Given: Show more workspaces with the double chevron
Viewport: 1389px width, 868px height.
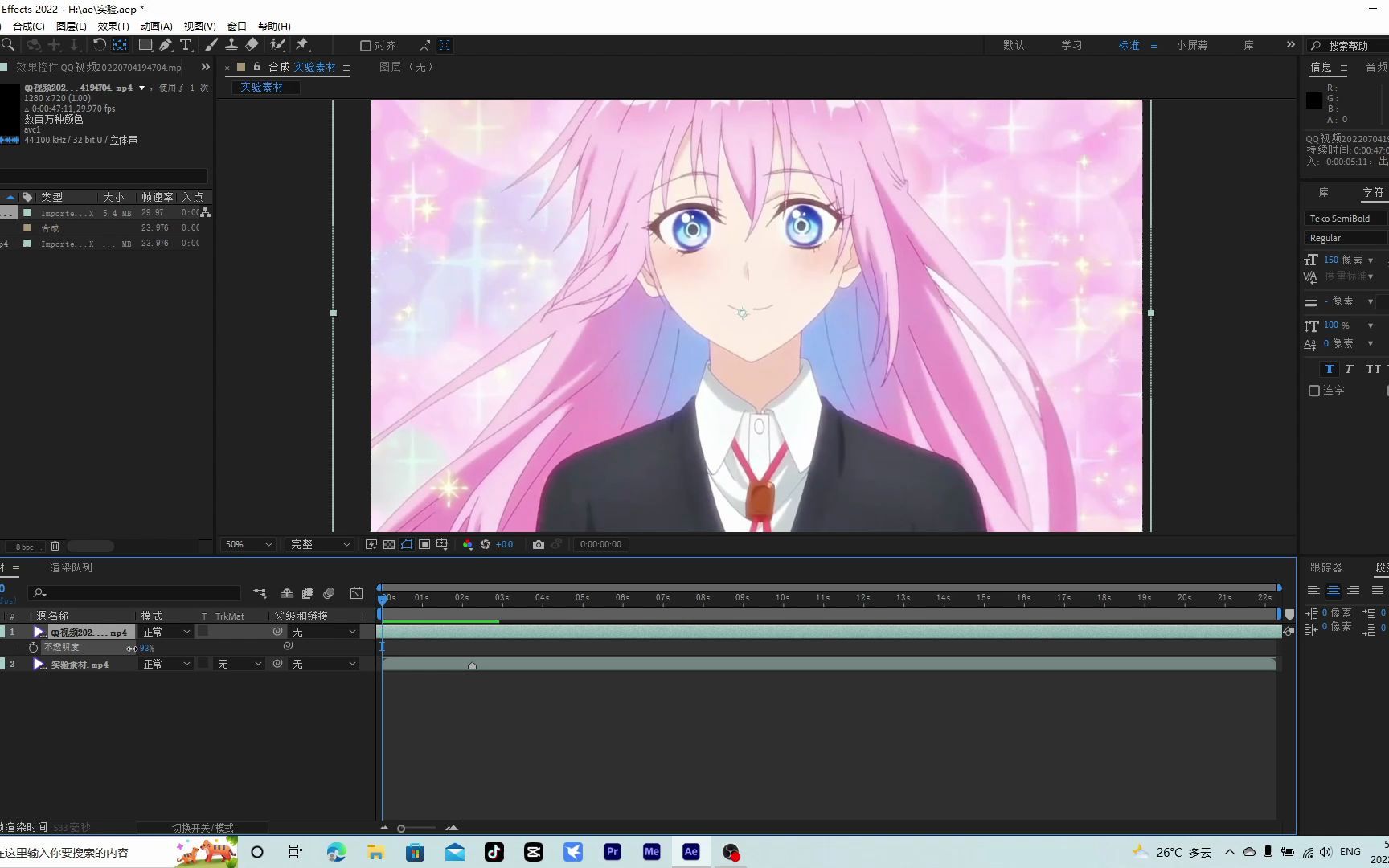Looking at the screenshot, I should coord(1291,45).
